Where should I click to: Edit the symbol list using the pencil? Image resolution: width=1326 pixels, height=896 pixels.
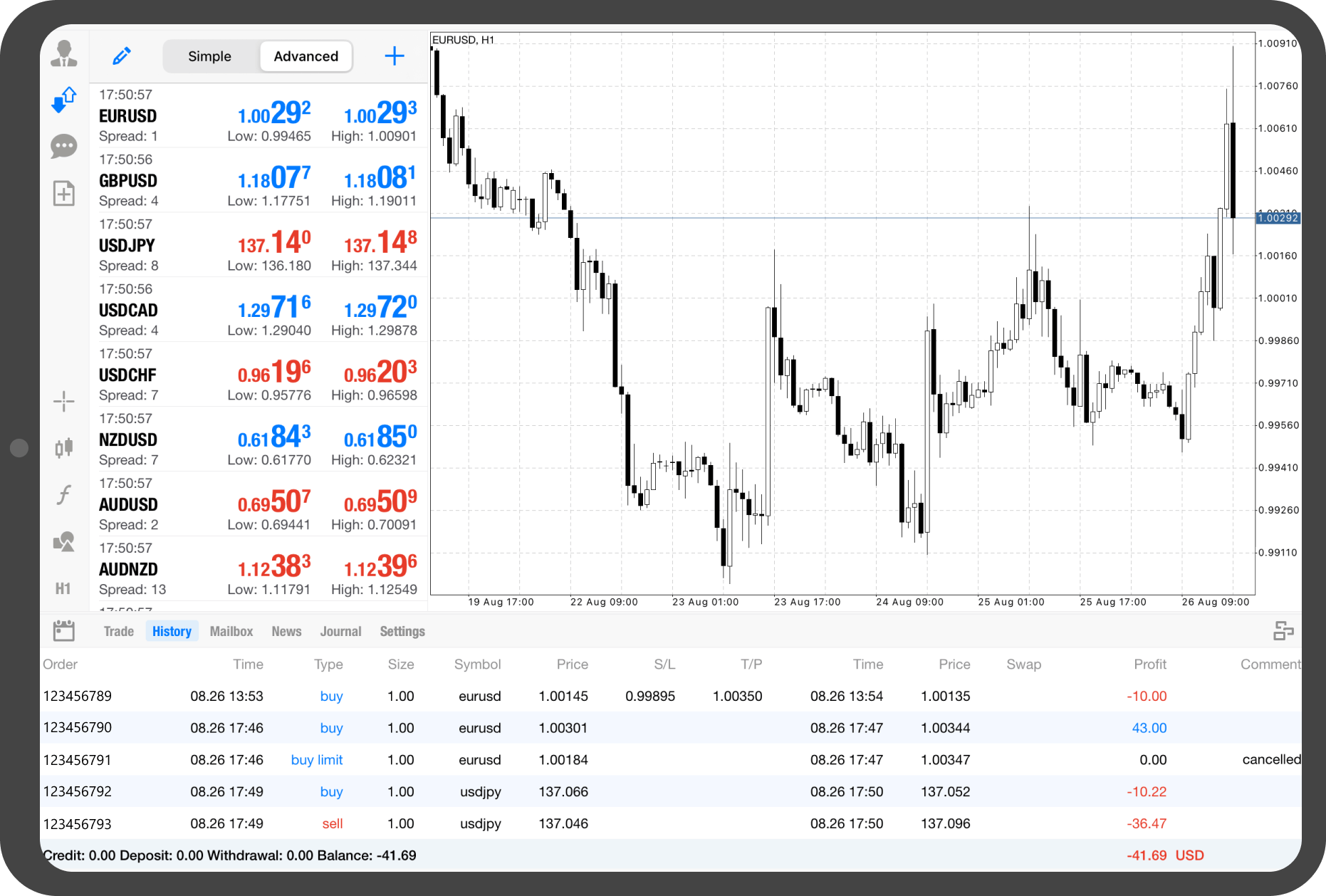tap(121, 56)
